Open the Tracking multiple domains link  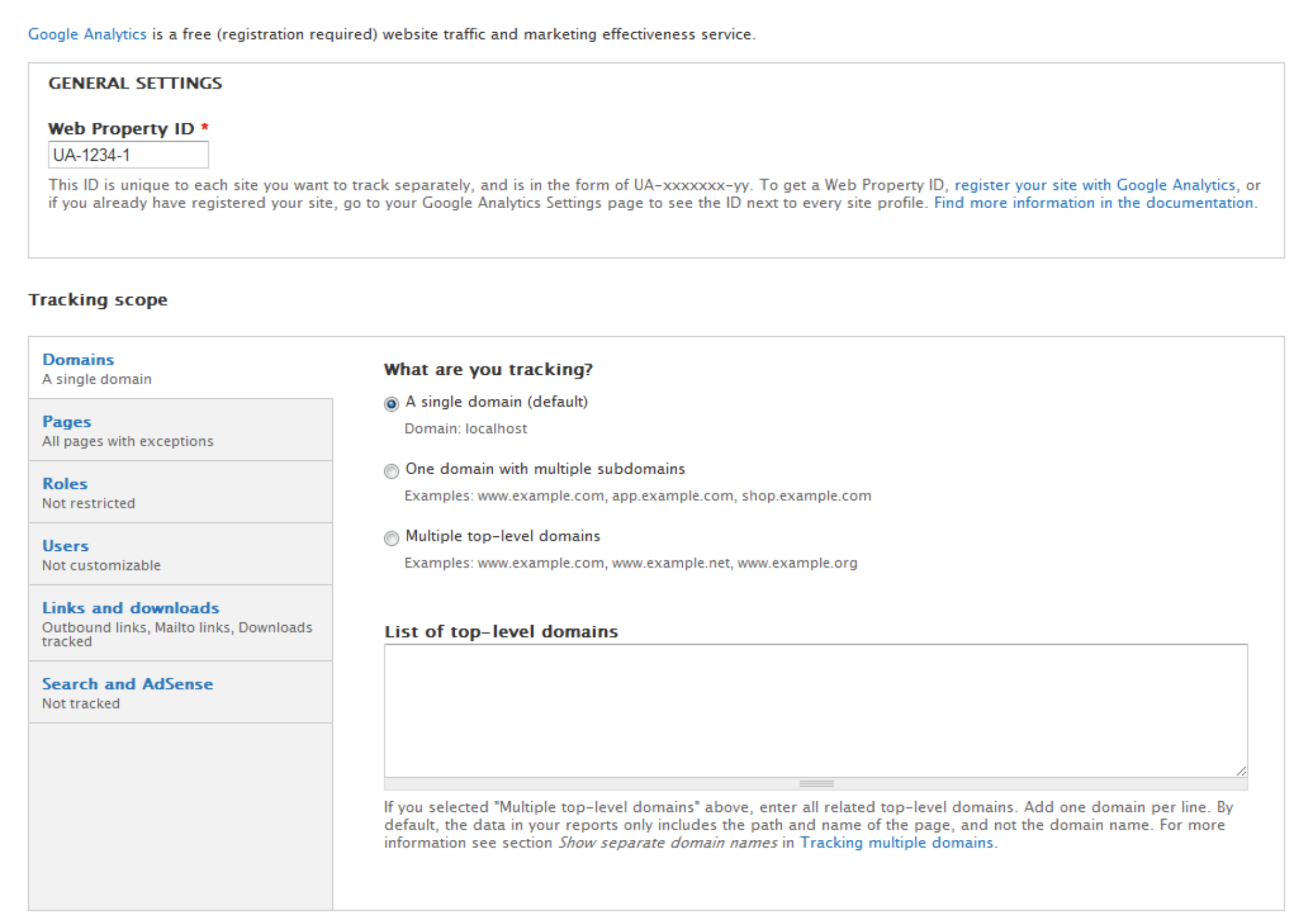coord(896,843)
